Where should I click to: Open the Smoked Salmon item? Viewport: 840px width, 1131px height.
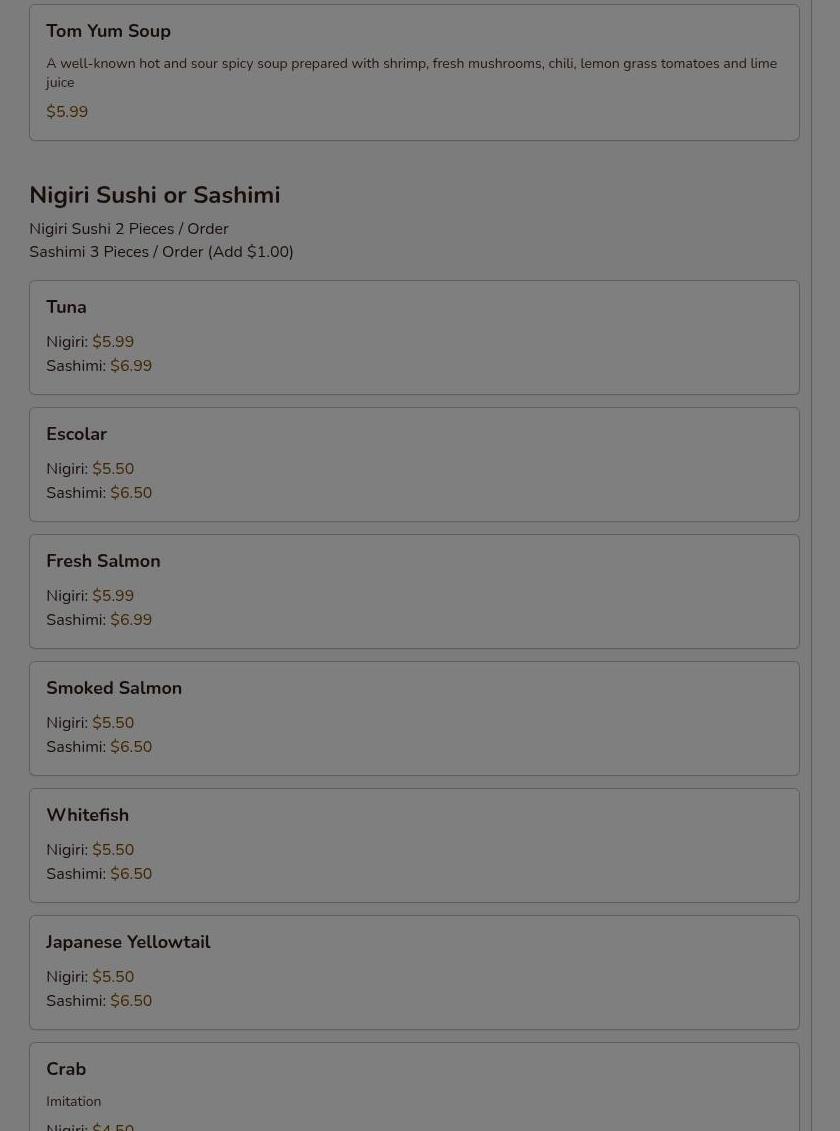click(x=114, y=688)
